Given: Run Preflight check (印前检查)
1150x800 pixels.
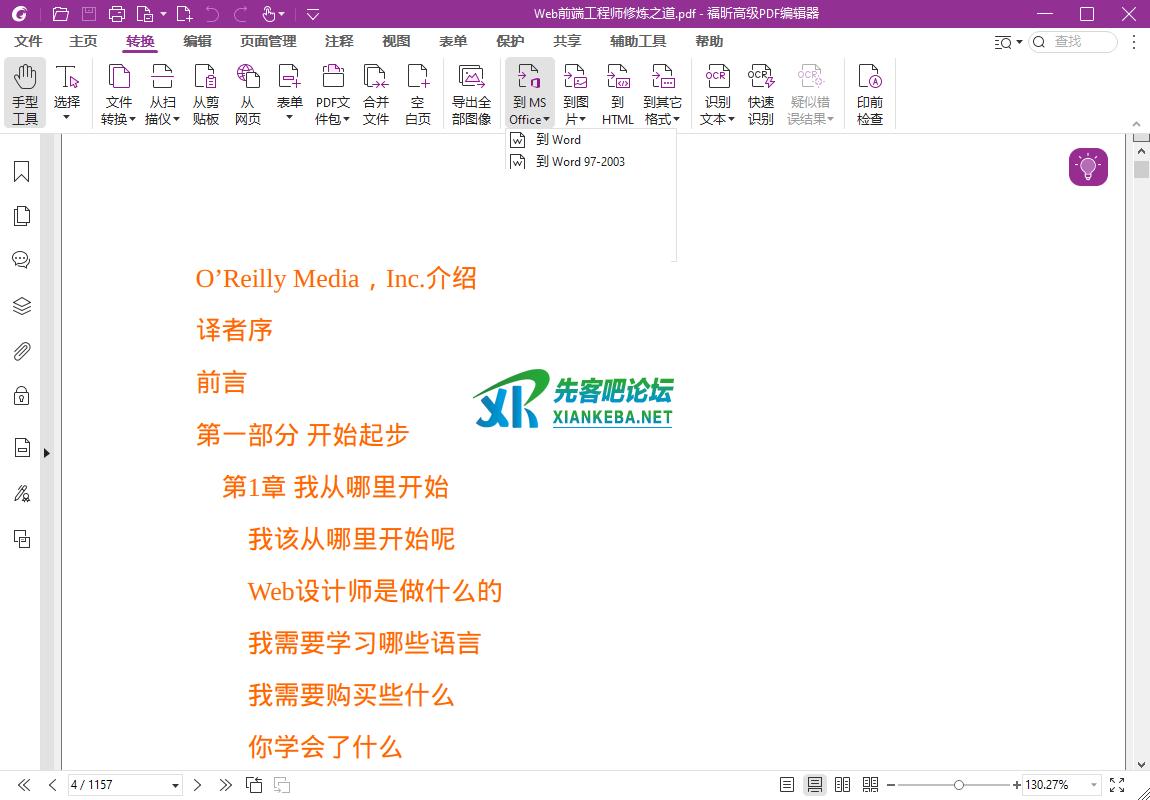Looking at the screenshot, I should pos(870,93).
